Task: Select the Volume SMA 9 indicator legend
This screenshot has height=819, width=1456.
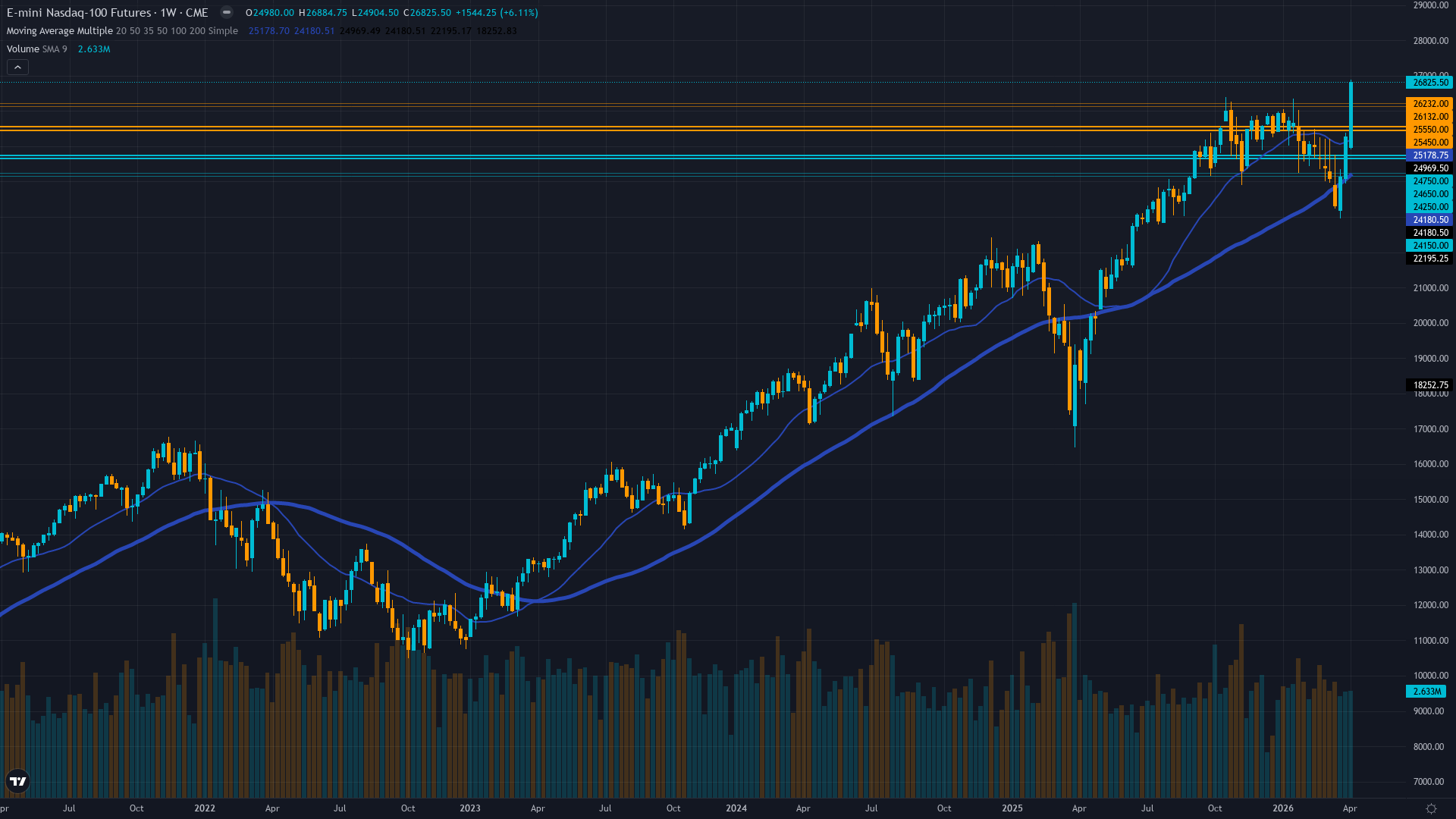Action: [x=37, y=49]
